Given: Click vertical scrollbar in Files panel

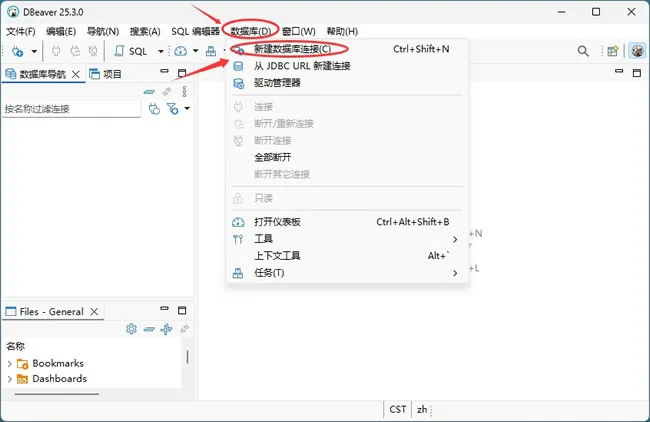Looking at the screenshot, I should click(x=187, y=357).
